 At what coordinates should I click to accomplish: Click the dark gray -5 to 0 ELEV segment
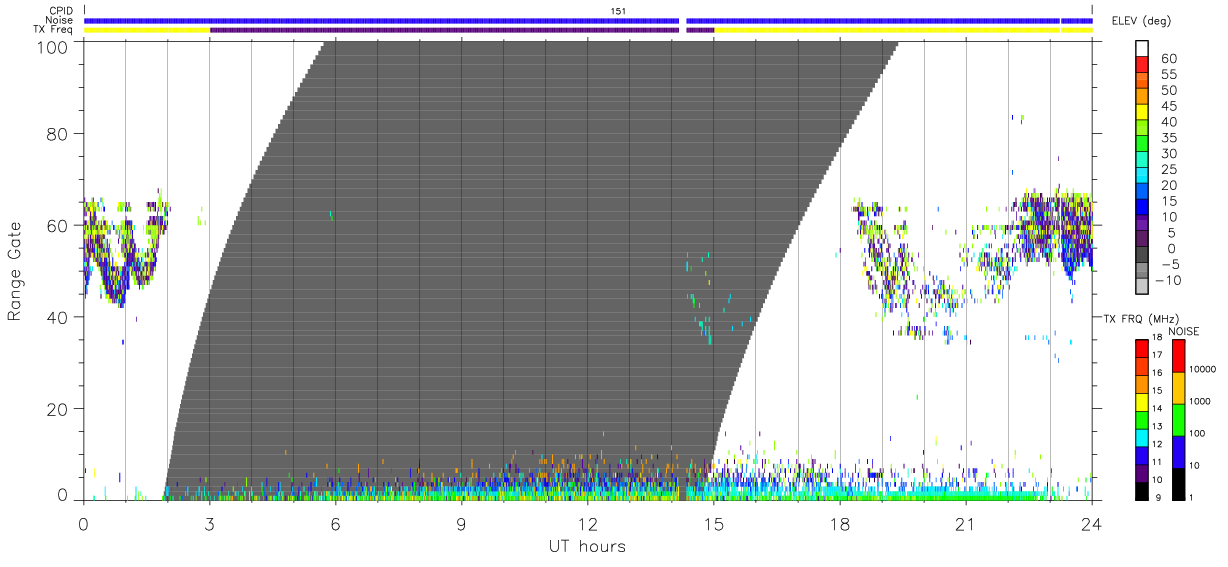1141,256
